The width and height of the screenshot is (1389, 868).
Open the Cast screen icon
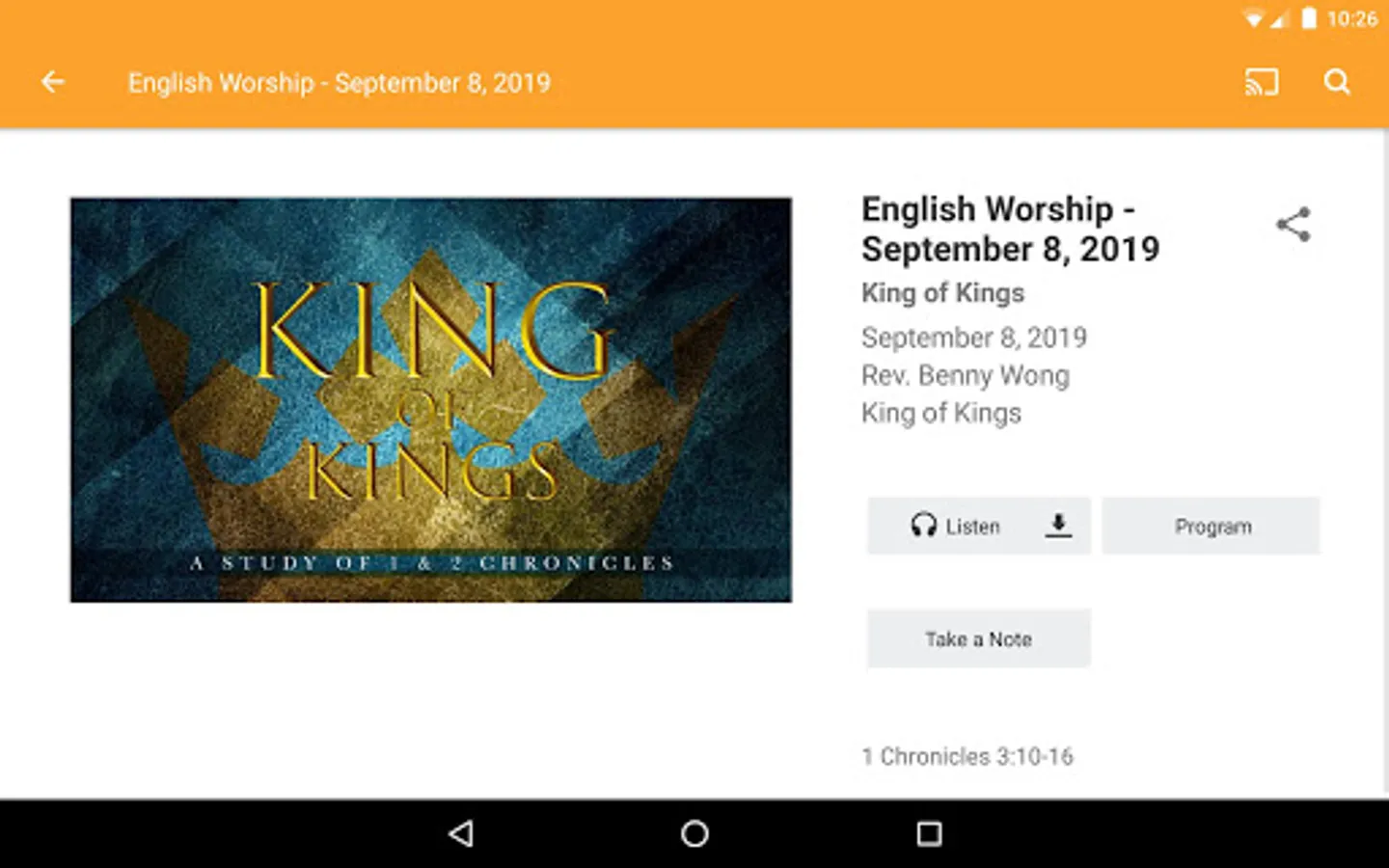point(1262,82)
